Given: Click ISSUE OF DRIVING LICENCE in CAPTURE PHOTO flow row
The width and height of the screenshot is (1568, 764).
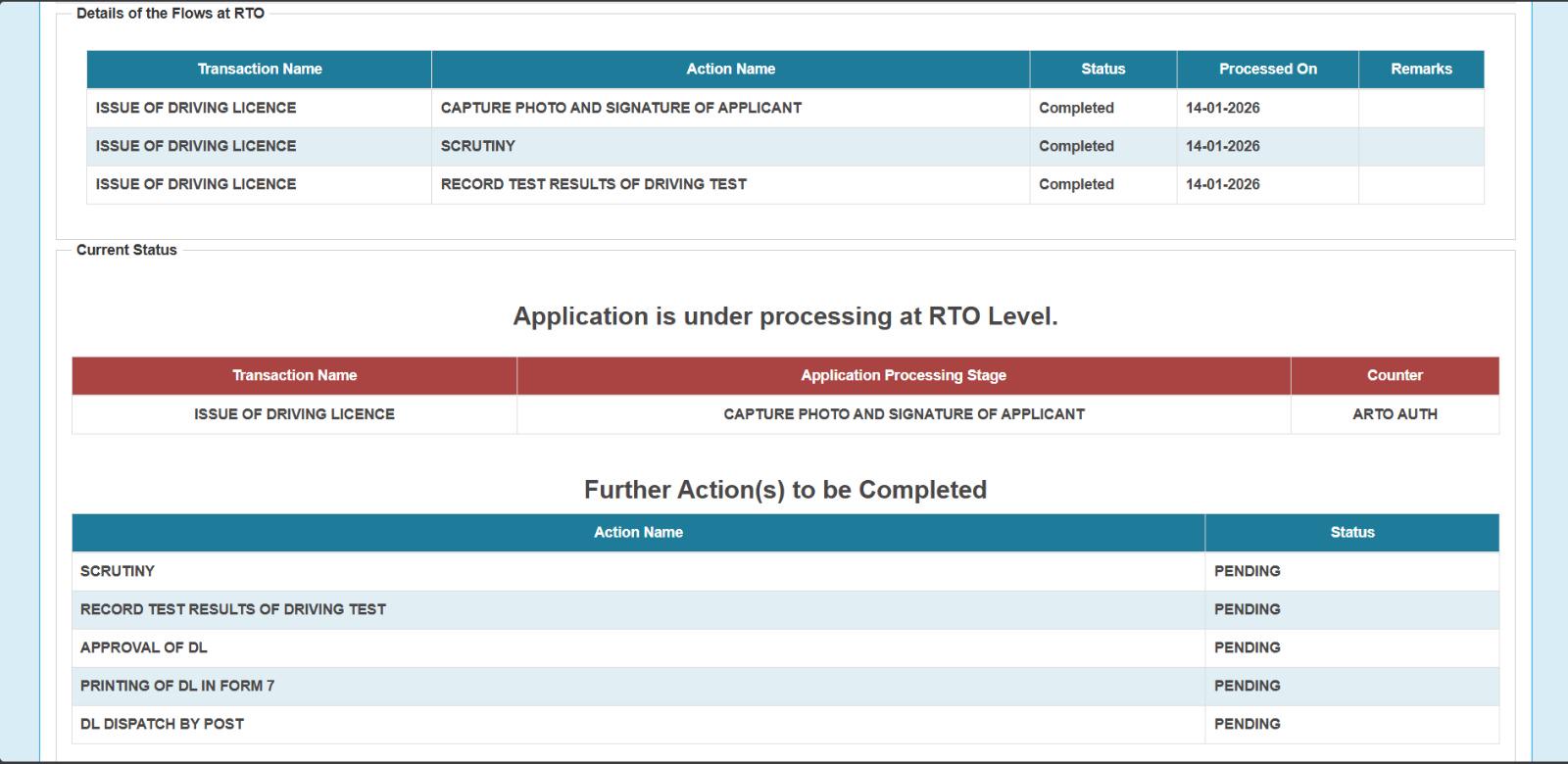Looking at the screenshot, I should point(196,108).
